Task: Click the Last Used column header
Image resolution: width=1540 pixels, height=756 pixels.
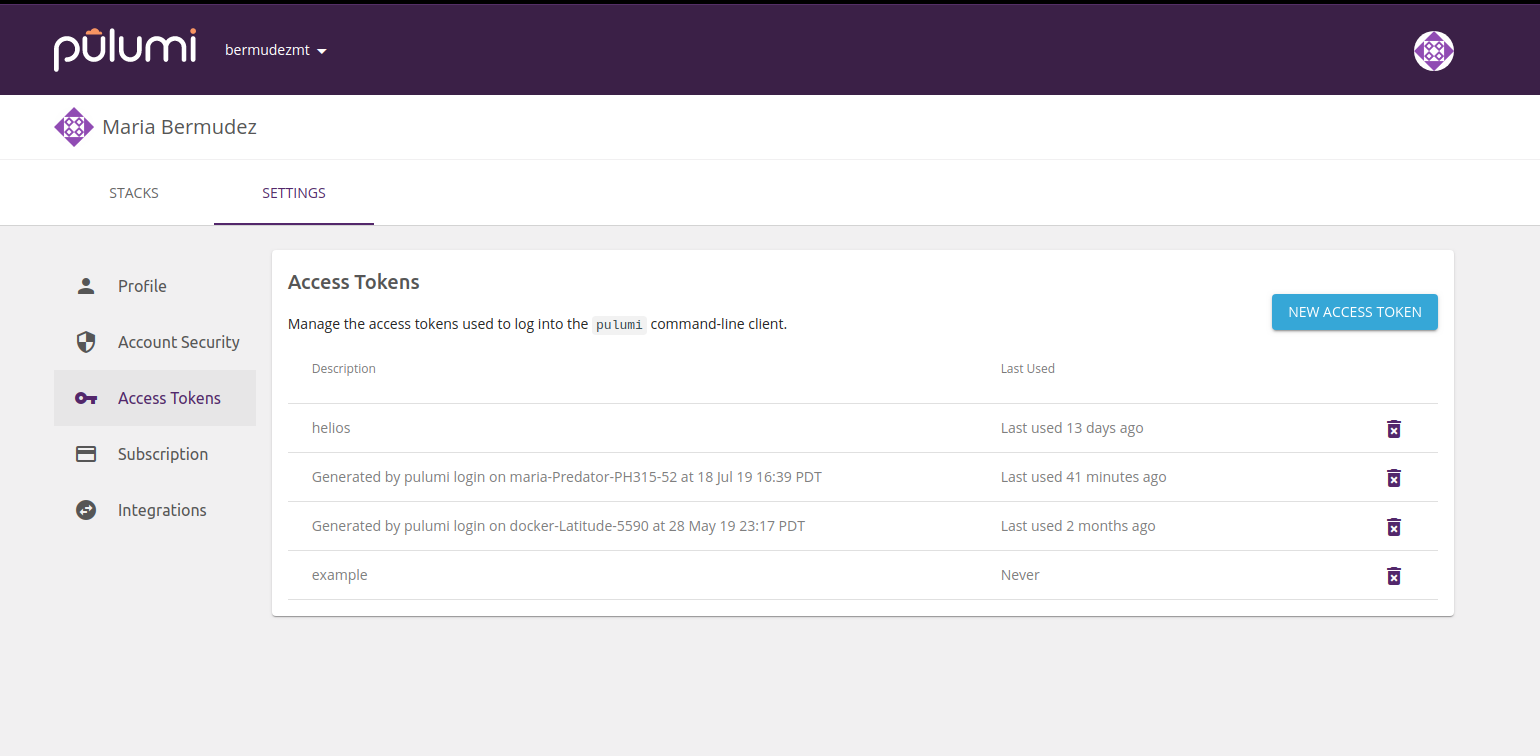Action: point(1027,369)
